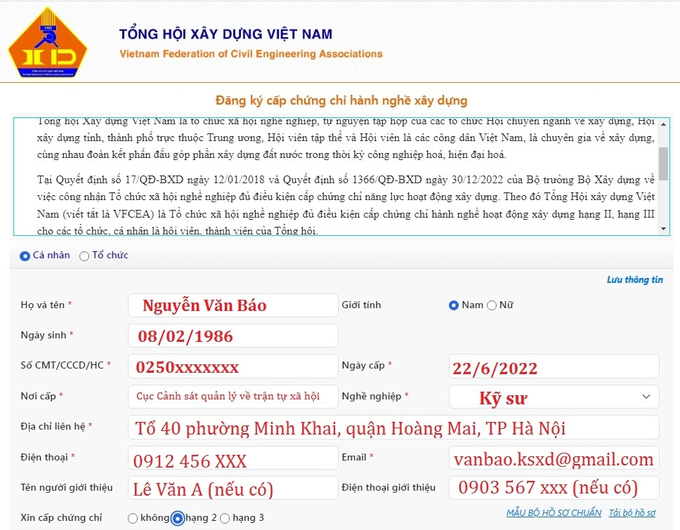This screenshot has height=530, width=680.
Task: Click the Giới tính label
Action: (x=361, y=305)
